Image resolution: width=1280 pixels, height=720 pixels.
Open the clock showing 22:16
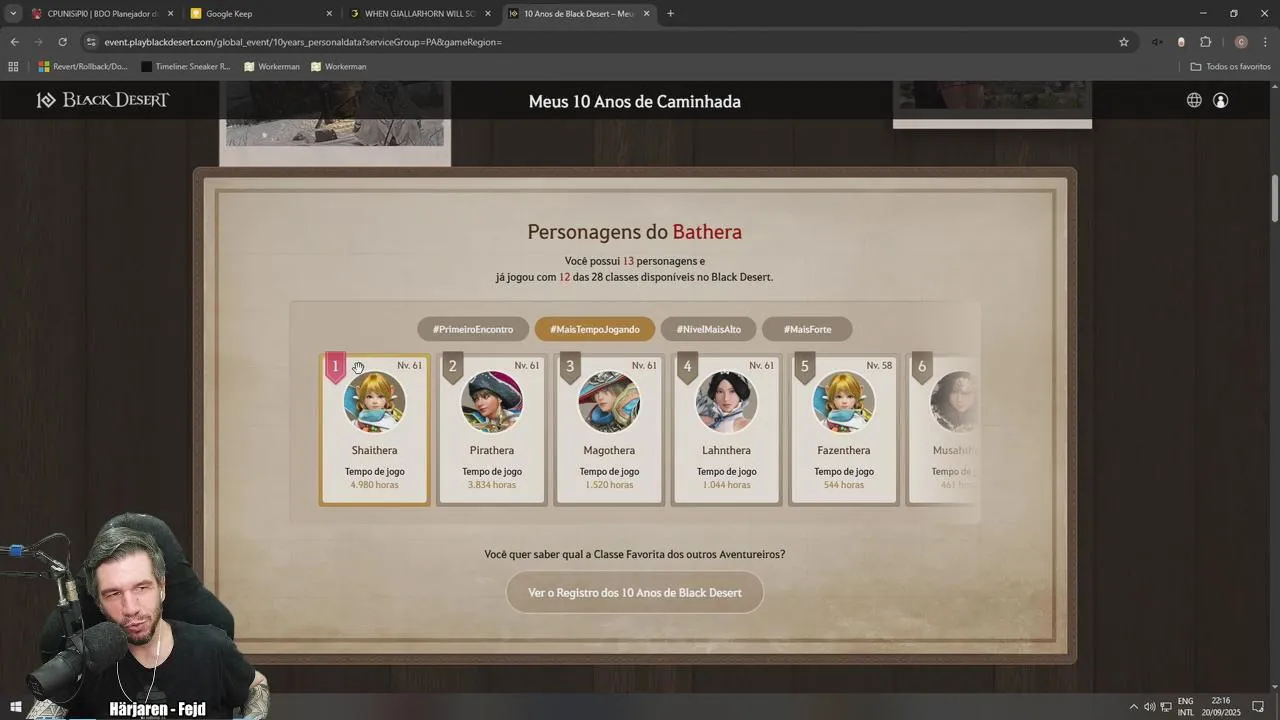click(x=1220, y=706)
